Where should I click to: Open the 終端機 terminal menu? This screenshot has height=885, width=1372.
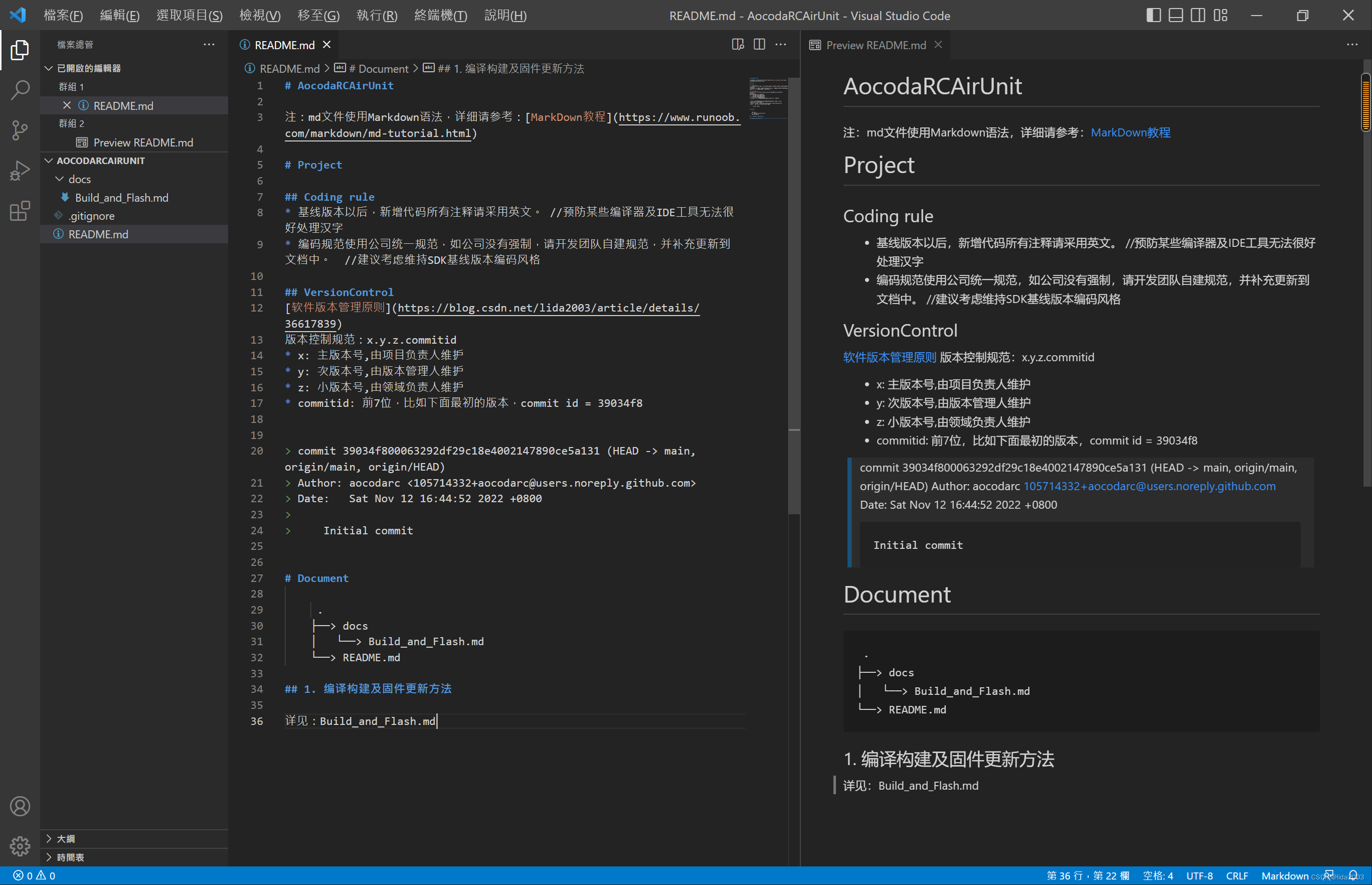(x=440, y=16)
